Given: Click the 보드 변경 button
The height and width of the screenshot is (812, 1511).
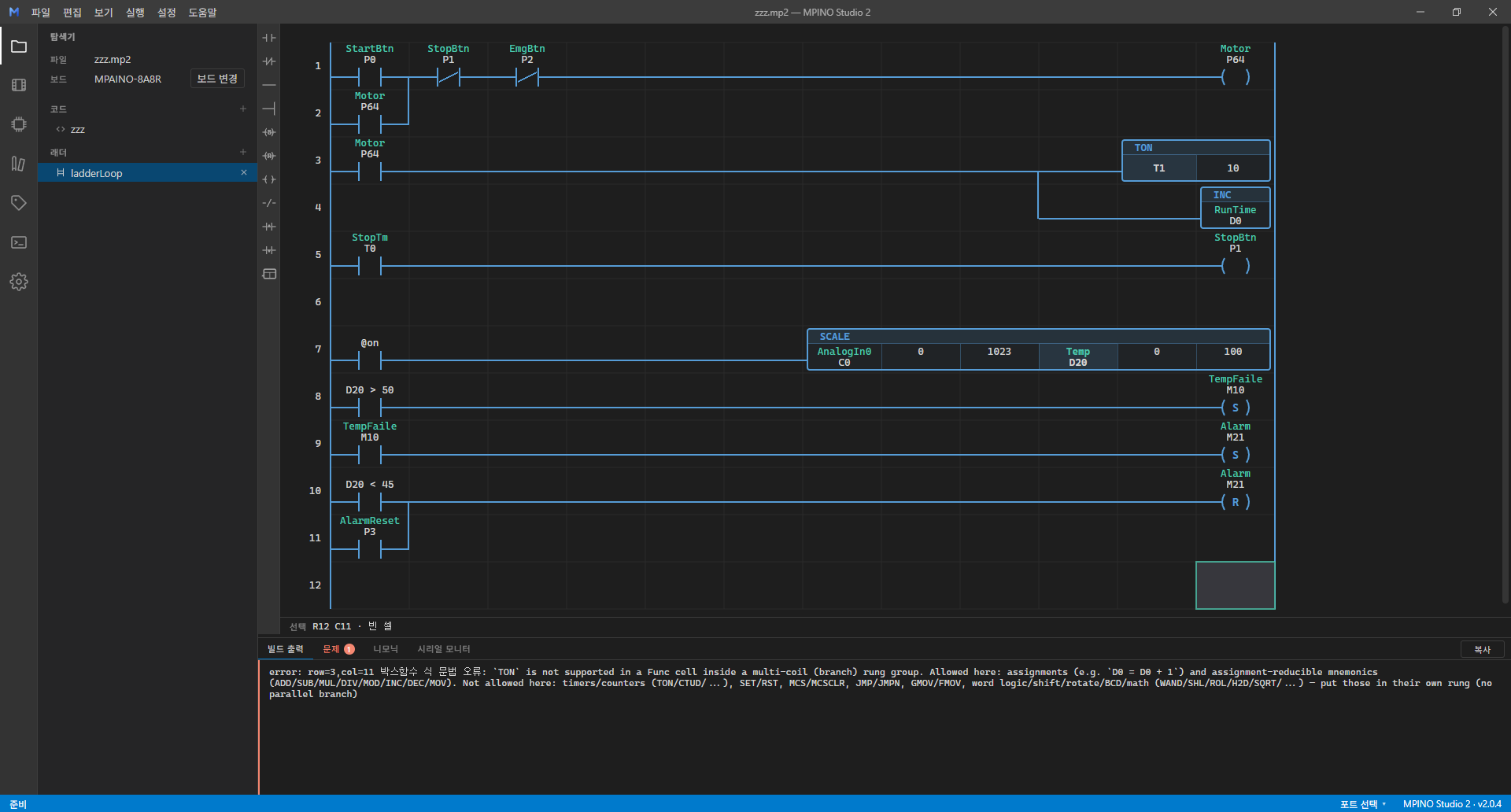Looking at the screenshot, I should (217, 79).
